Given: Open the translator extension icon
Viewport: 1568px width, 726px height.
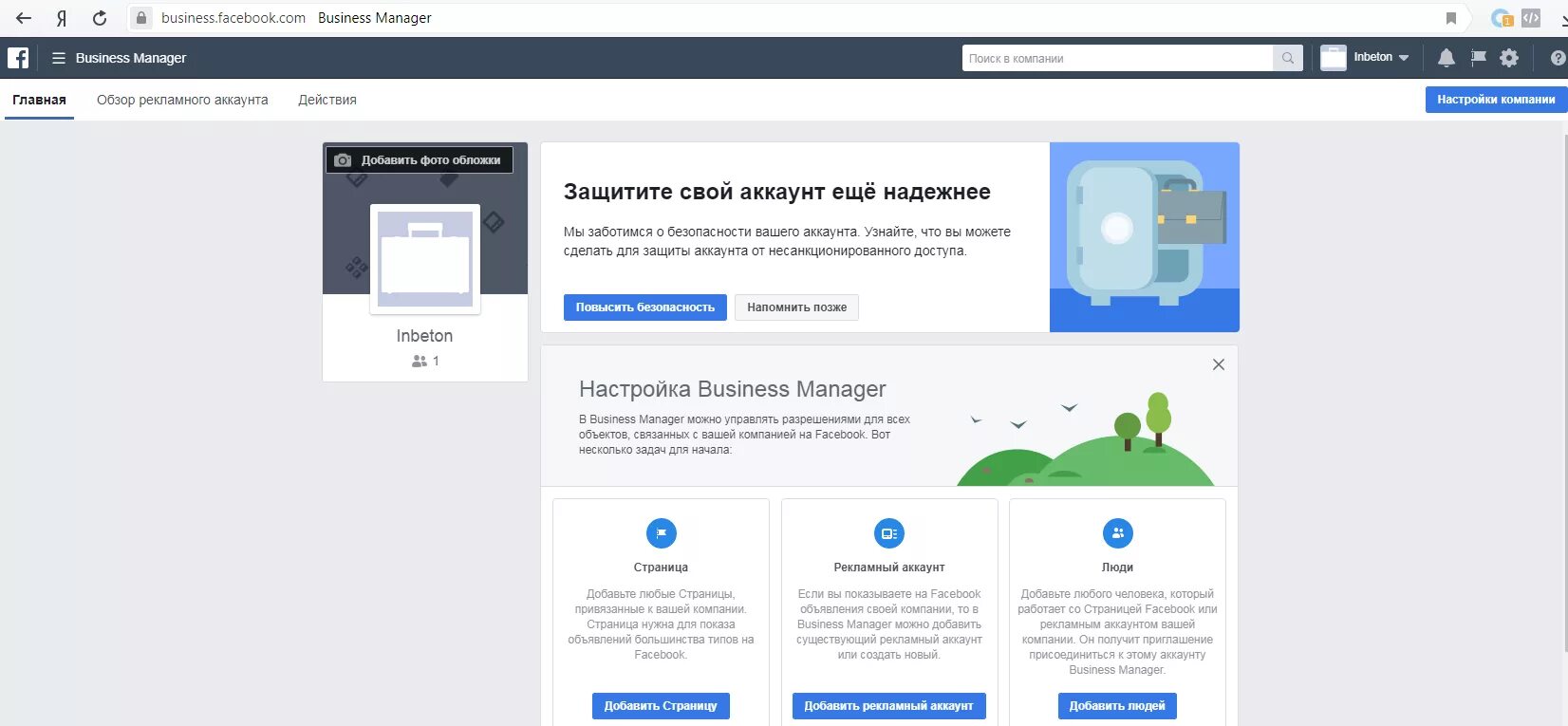Looking at the screenshot, I should [1502, 18].
